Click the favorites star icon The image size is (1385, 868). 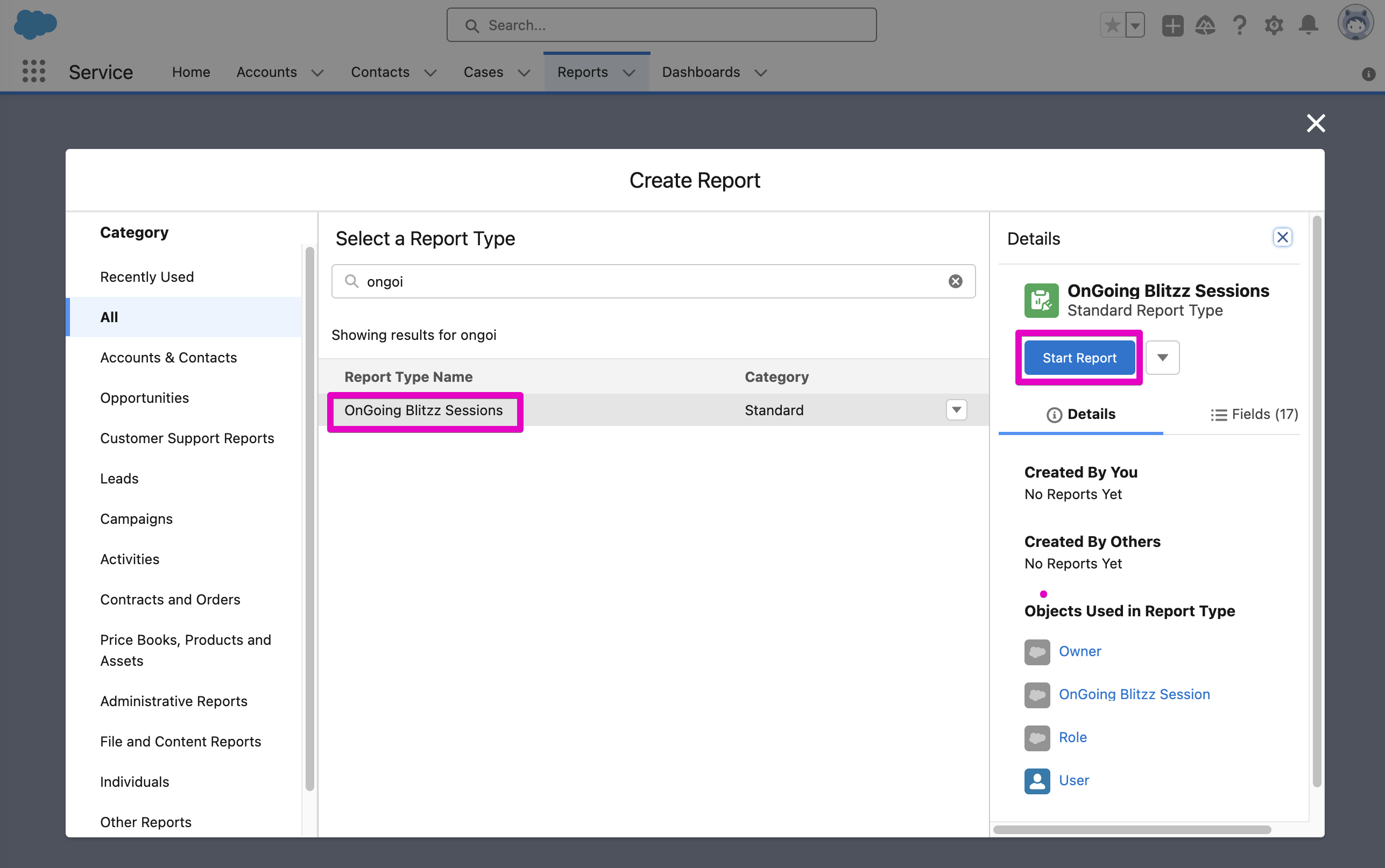pos(1112,26)
